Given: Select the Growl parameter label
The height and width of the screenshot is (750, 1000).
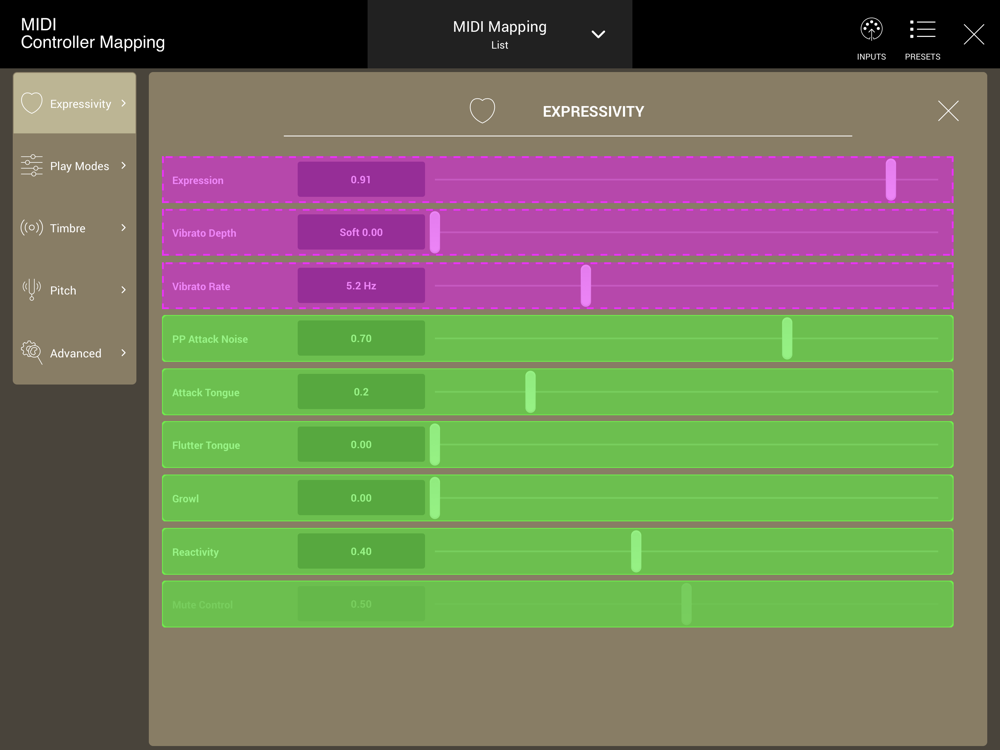Looking at the screenshot, I should coord(186,499).
